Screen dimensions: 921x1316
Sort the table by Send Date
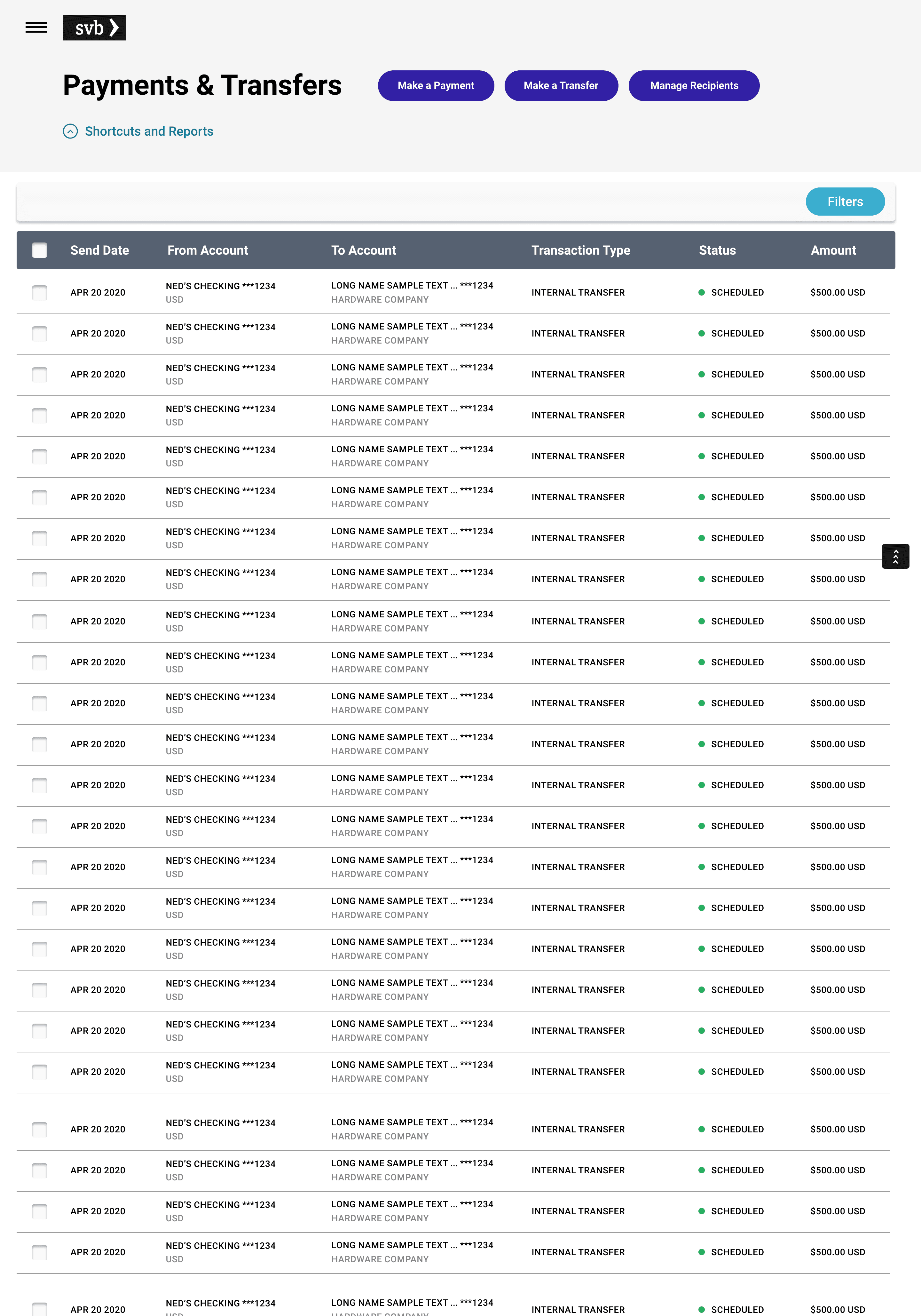pyautogui.click(x=99, y=250)
